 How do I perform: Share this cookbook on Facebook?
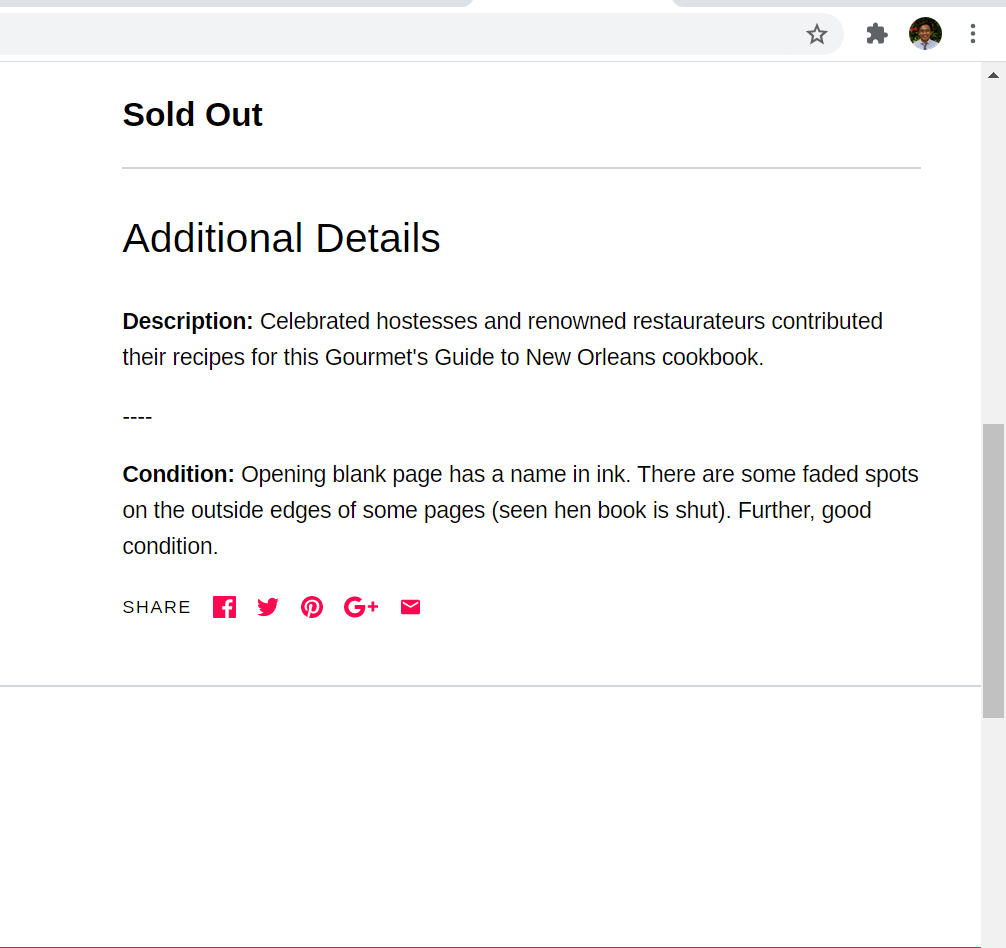225,607
